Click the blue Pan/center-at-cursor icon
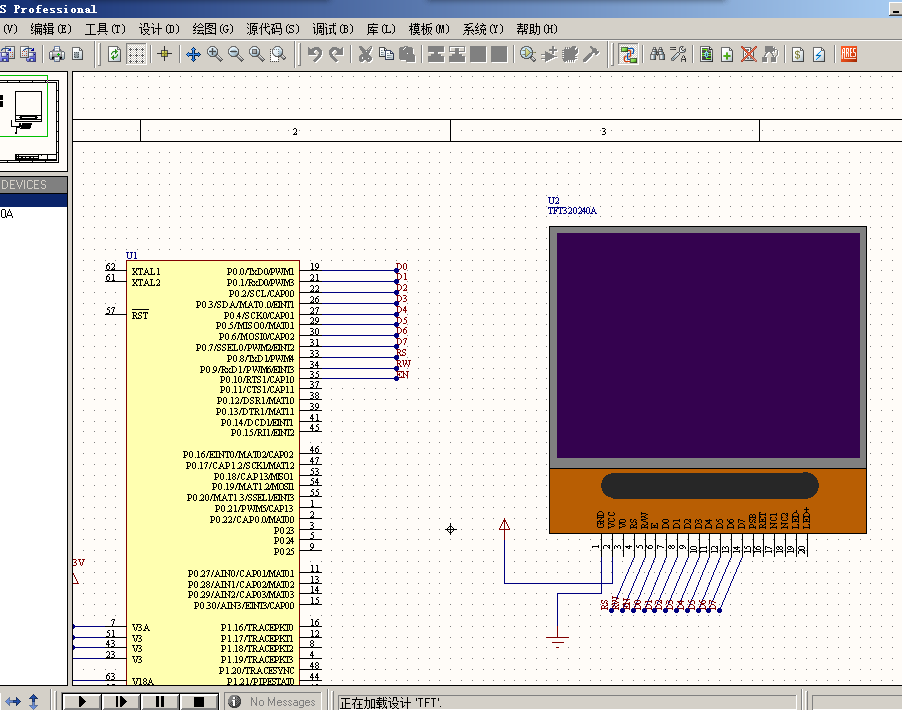The image size is (902, 710). (193, 54)
